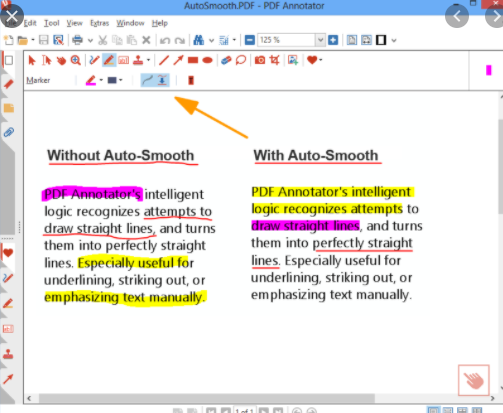Open the Window menu
Viewport: 503px width, 413px height.
coord(130,23)
